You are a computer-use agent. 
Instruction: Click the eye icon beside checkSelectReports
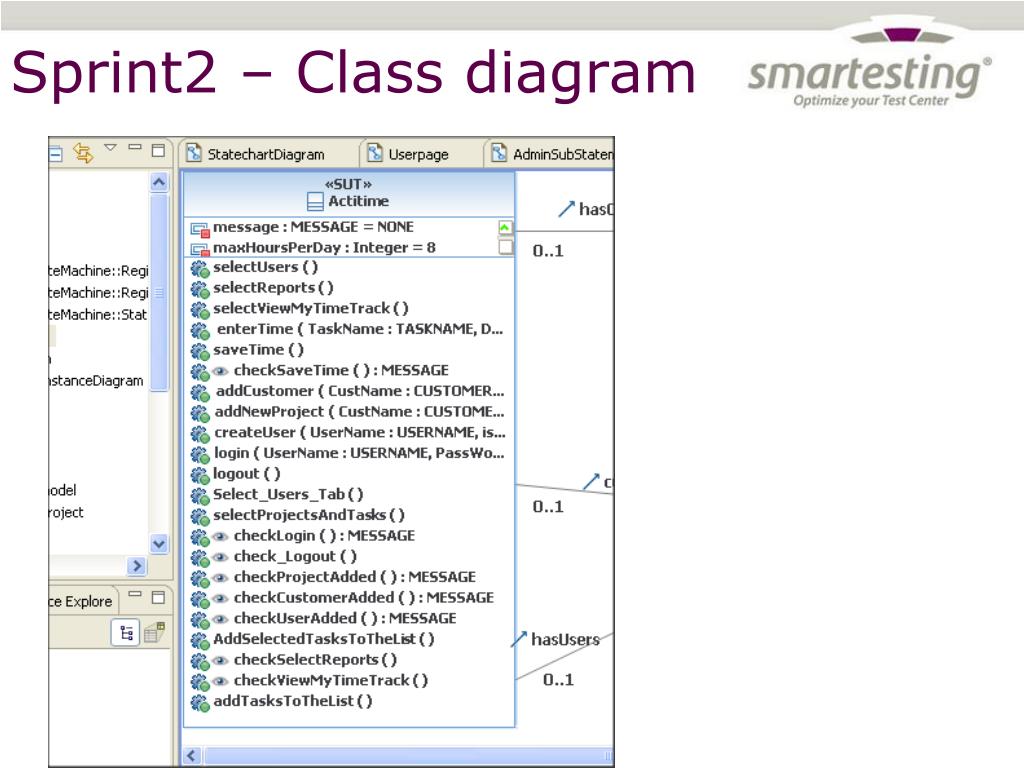(221, 660)
